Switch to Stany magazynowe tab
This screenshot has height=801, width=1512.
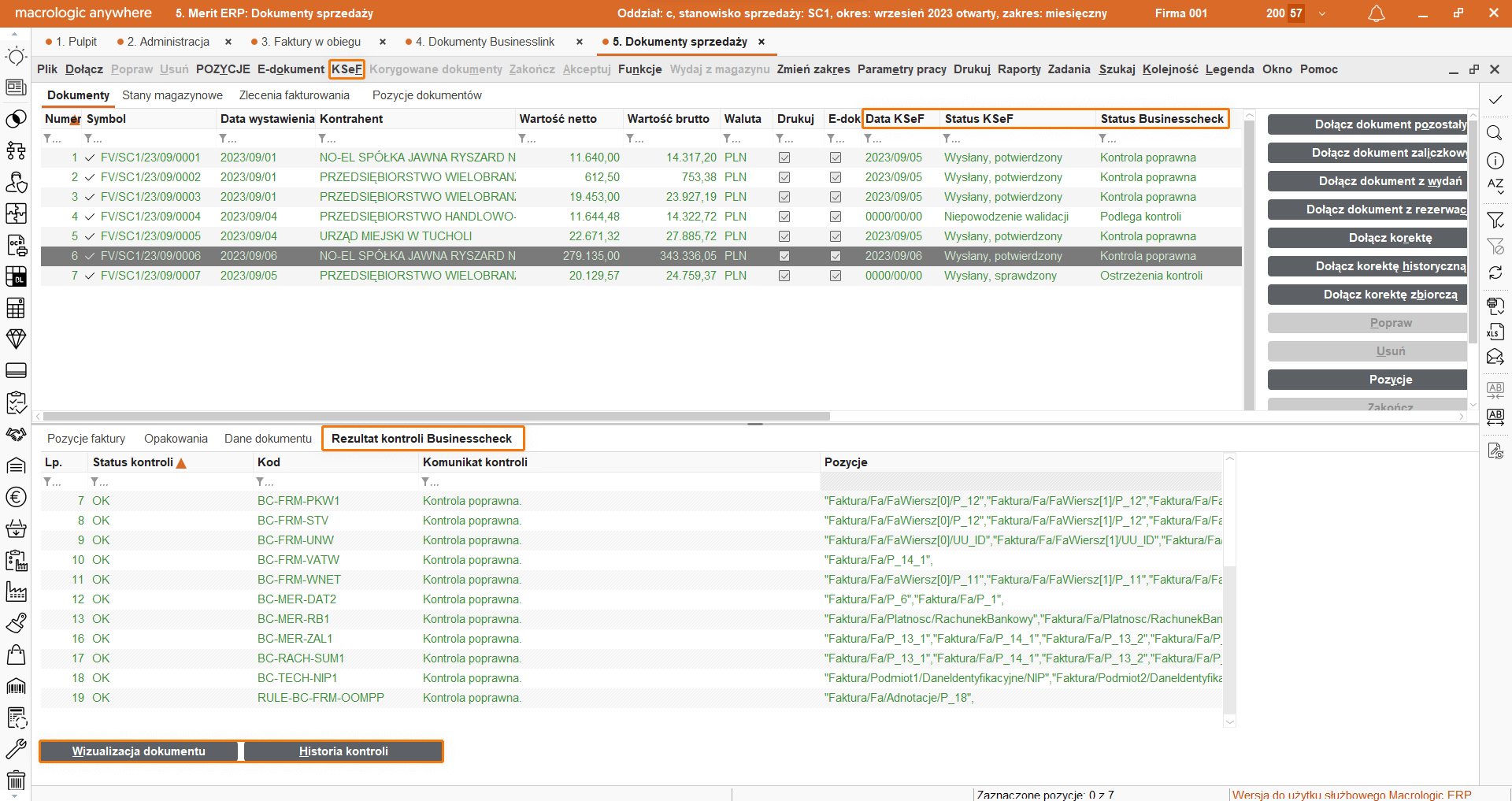pyautogui.click(x=172, y=95)
